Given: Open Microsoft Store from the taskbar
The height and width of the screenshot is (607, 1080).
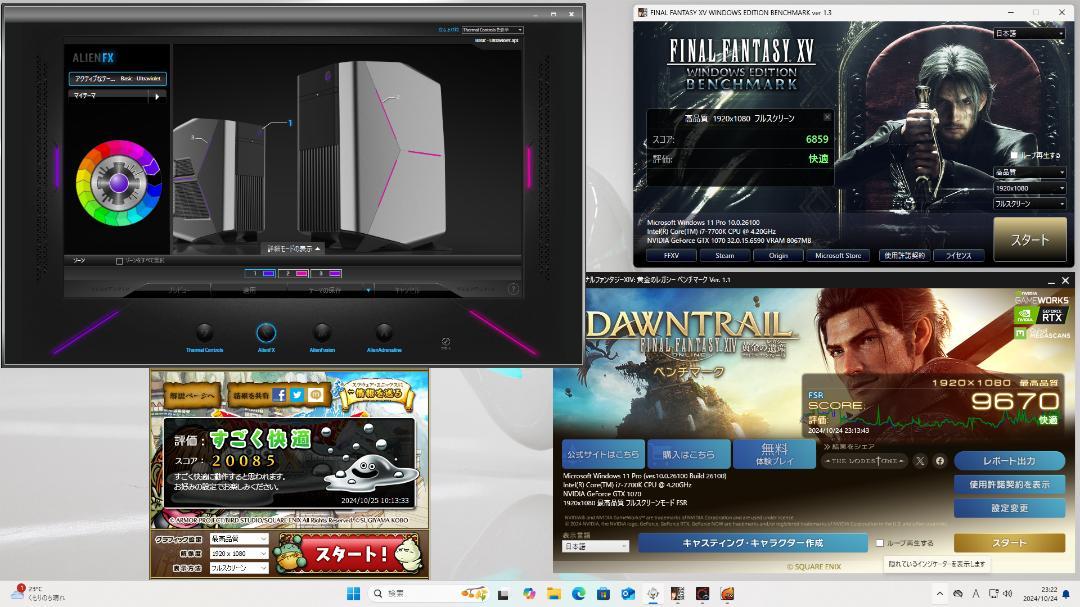Looking at the screenshot, I should coord(603,594).
